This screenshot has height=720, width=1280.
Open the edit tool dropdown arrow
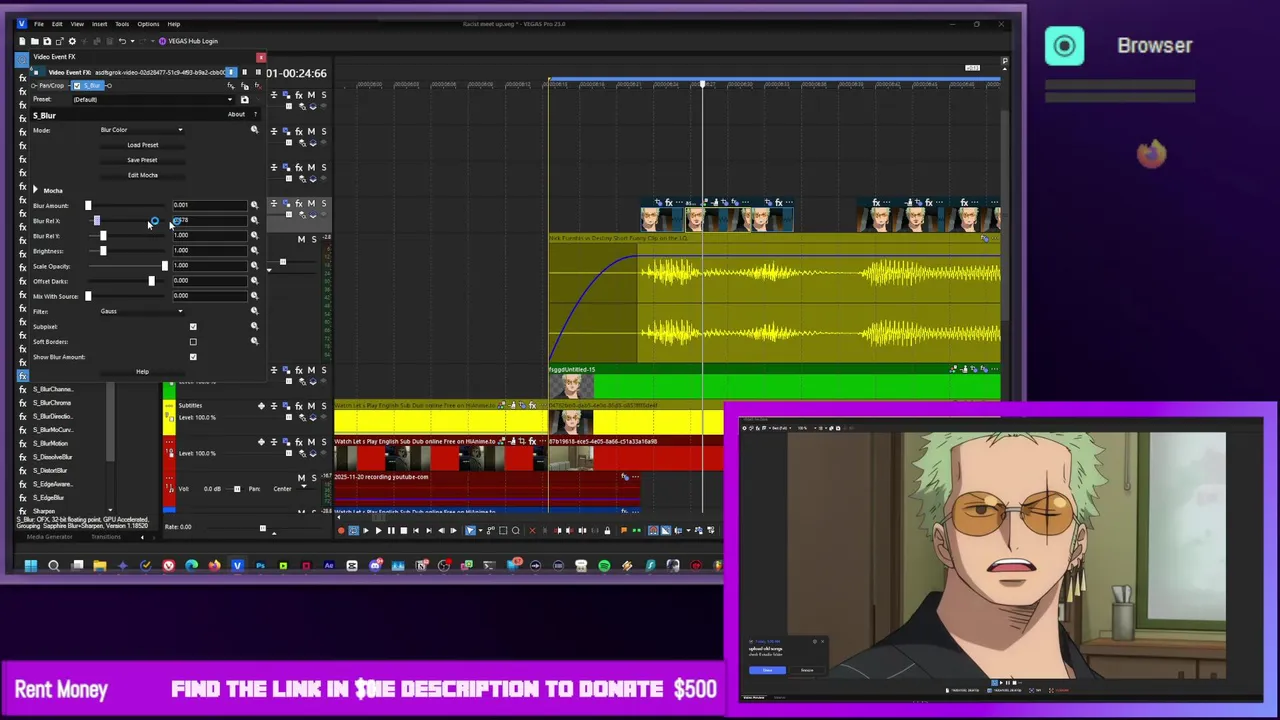click(x=481, y=530)
